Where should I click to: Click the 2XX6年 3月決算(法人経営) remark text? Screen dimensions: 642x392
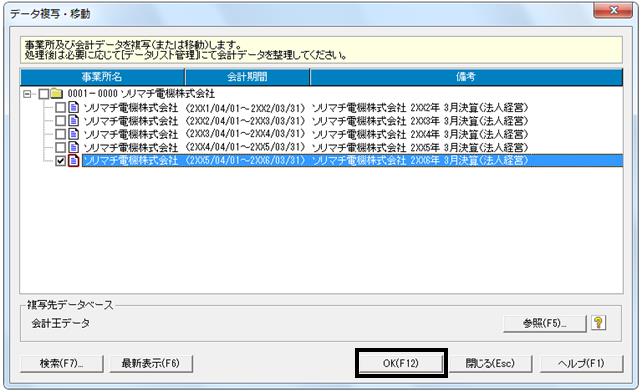click(x=470, y=160)
